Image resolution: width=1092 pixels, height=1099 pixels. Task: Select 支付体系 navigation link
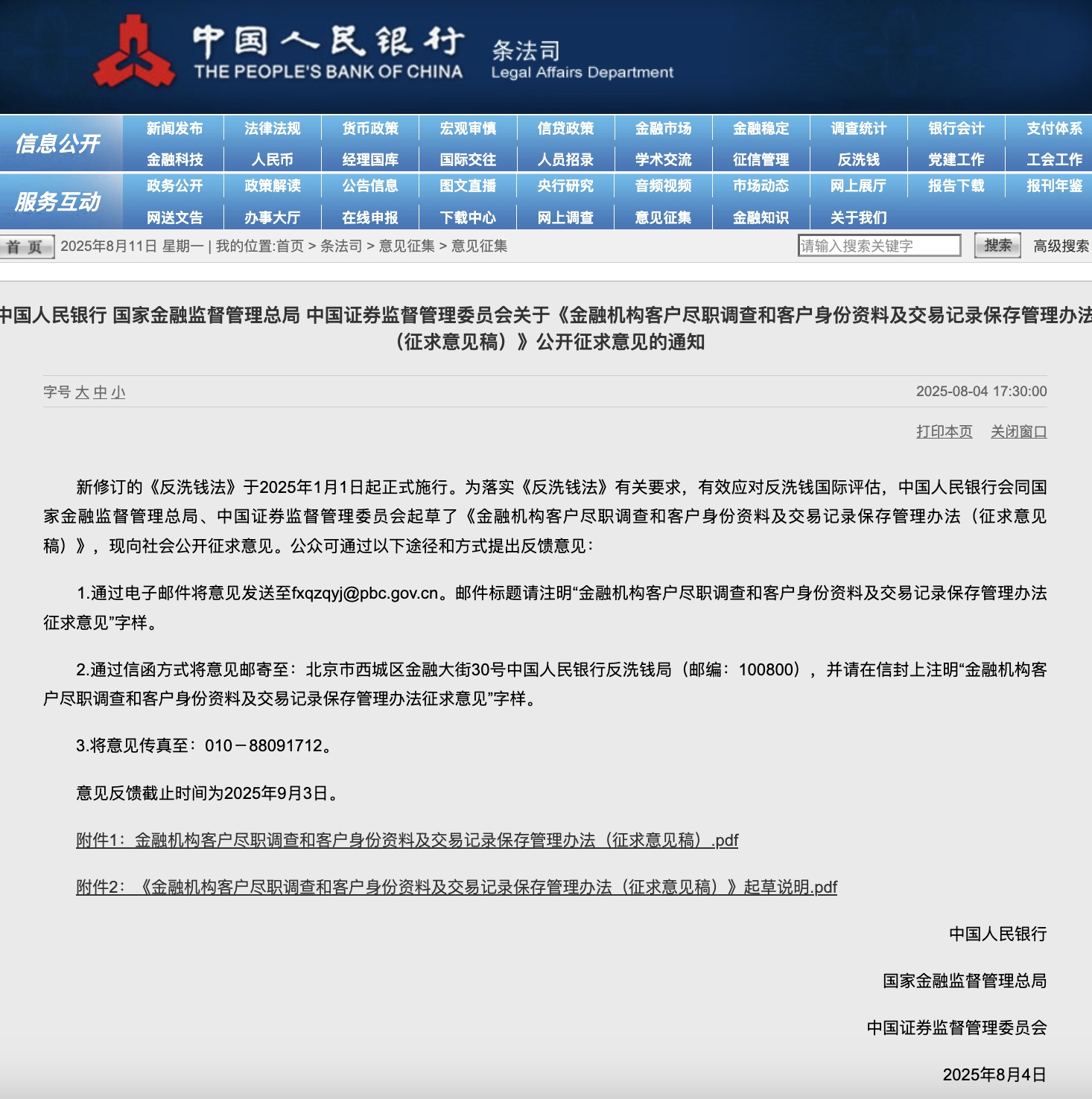pyautogui.click(x=1054, y=128)
